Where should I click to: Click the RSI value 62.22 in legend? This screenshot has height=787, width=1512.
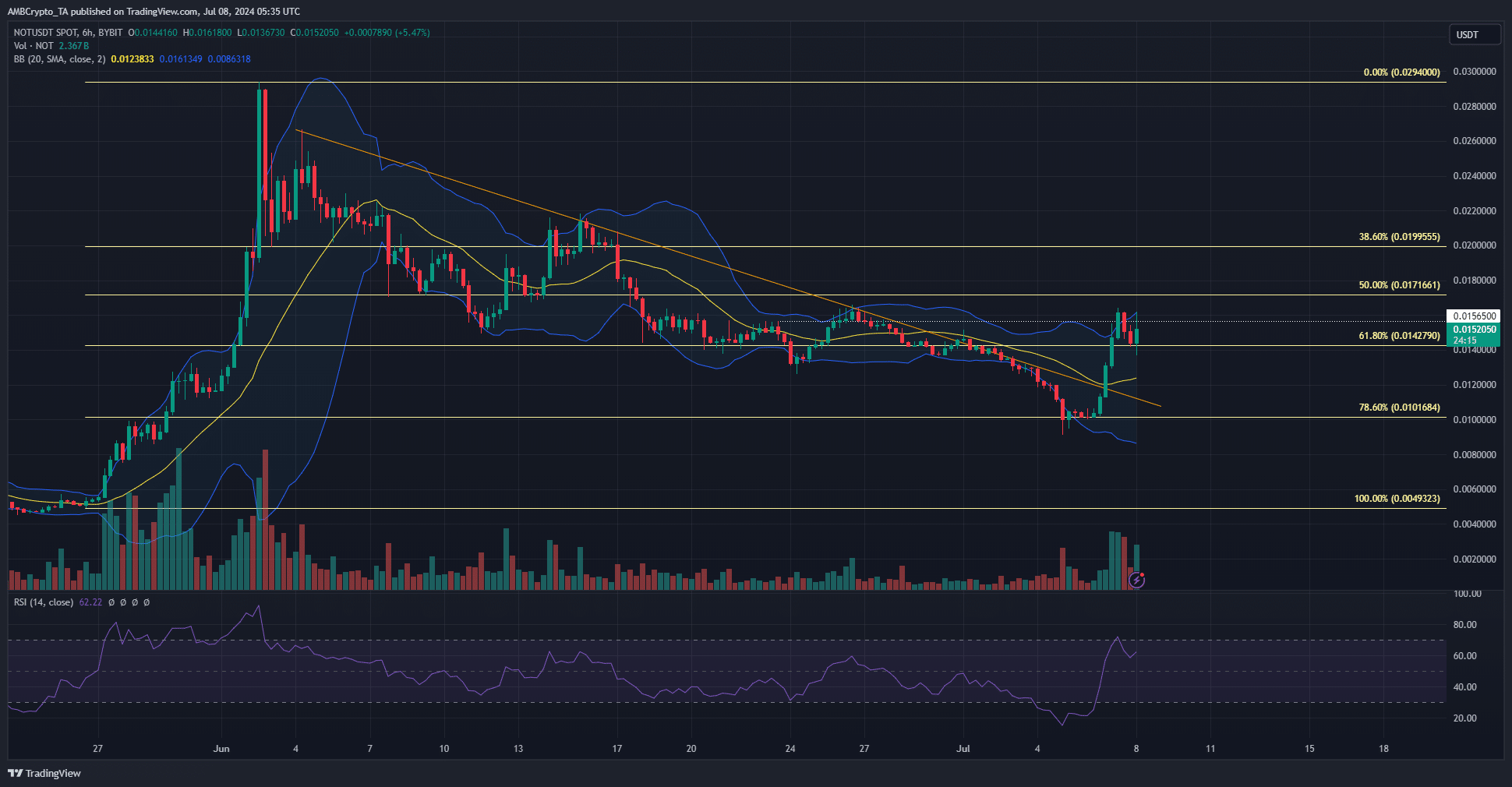coord(90,602)
